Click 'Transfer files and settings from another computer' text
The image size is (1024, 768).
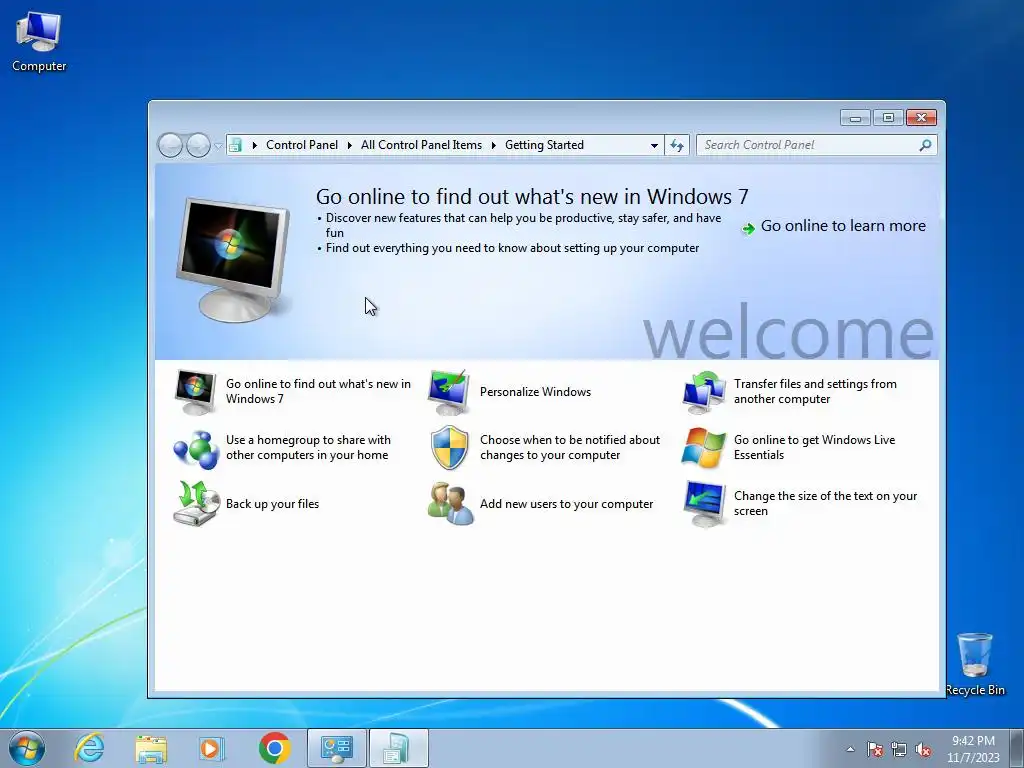tap(815, 391)
